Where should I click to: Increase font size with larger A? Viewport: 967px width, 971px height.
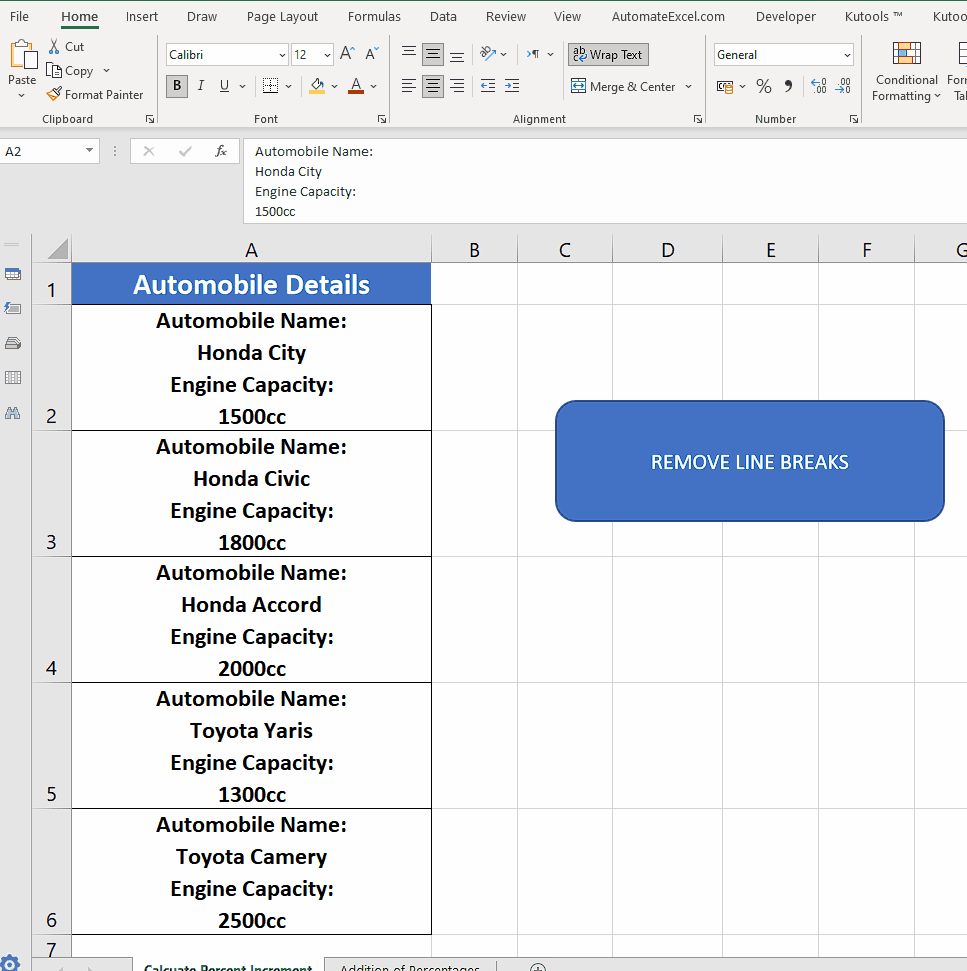347,54
